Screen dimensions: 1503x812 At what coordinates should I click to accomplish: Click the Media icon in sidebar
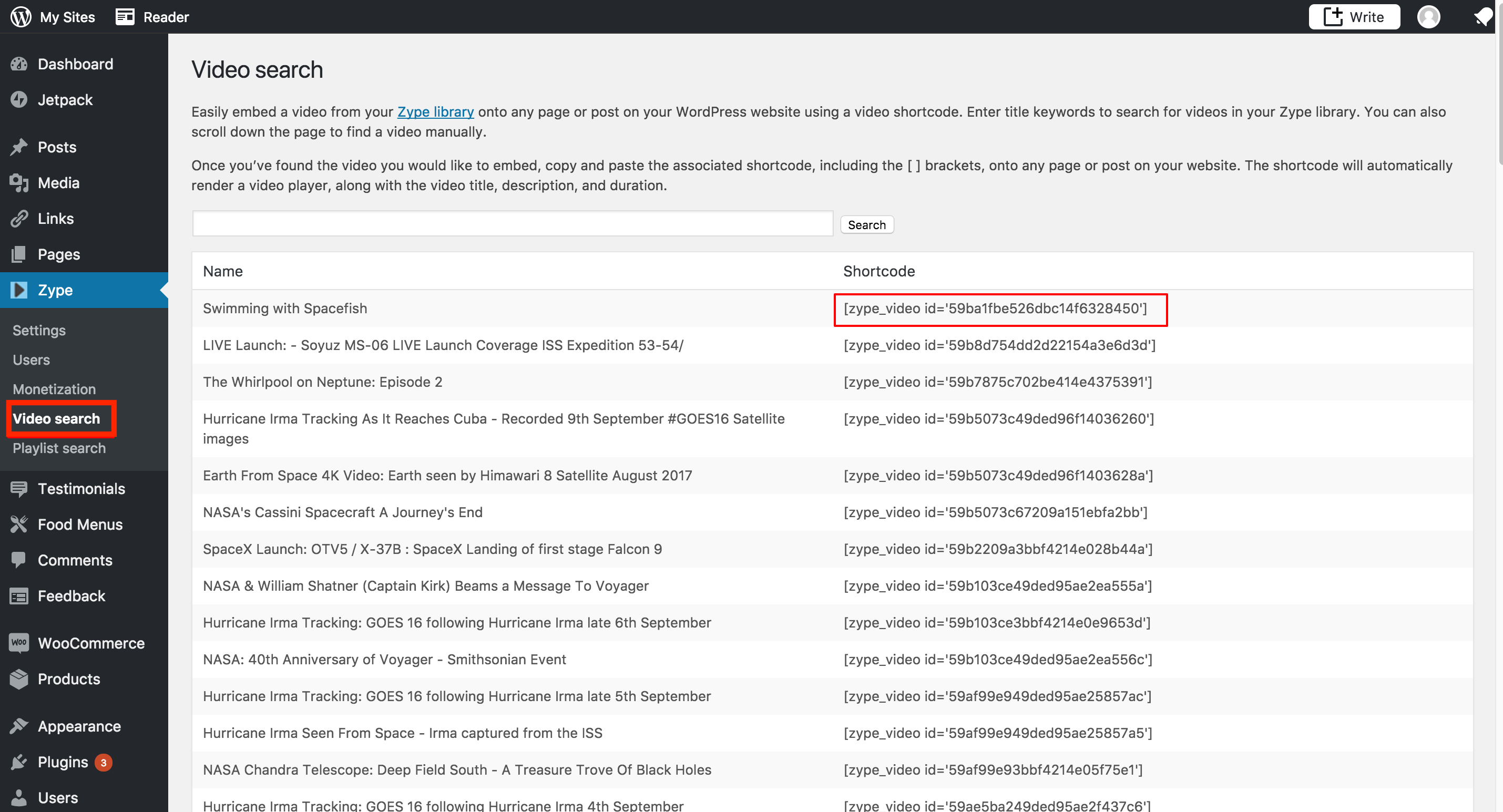point(19,182)
